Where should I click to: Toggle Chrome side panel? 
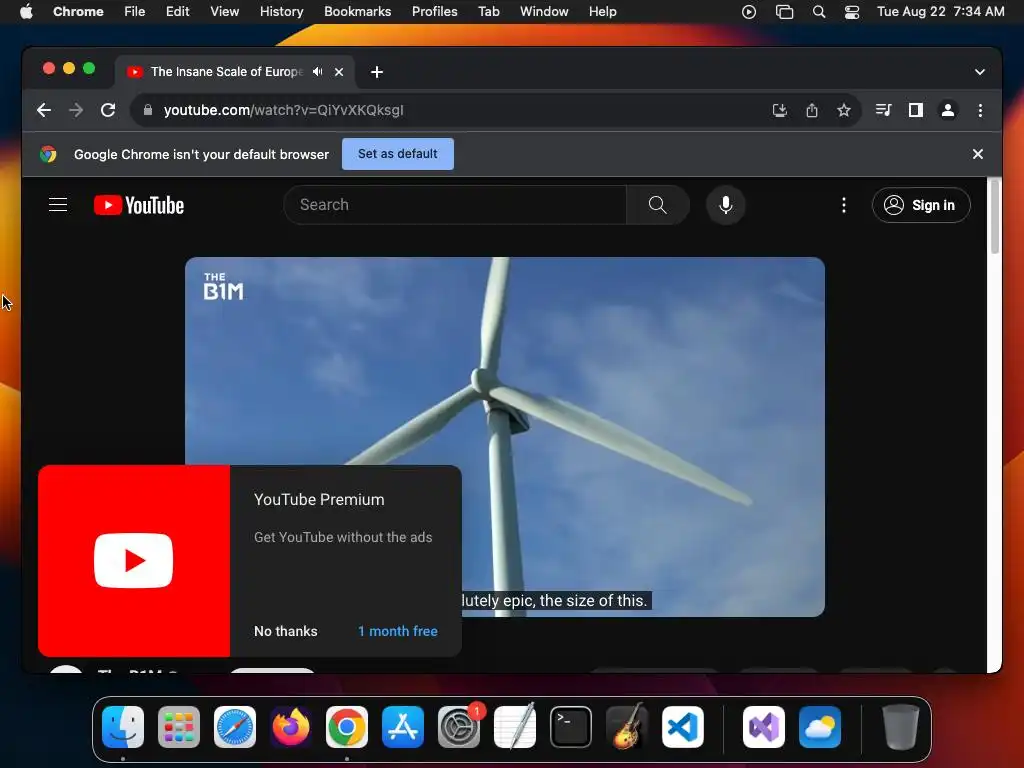tap(916, 110)
